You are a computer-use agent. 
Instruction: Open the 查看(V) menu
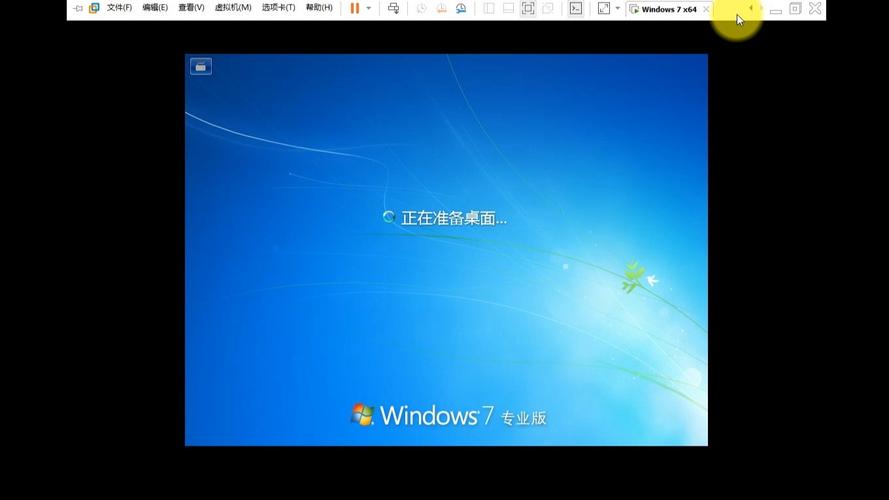pos(191,8)
